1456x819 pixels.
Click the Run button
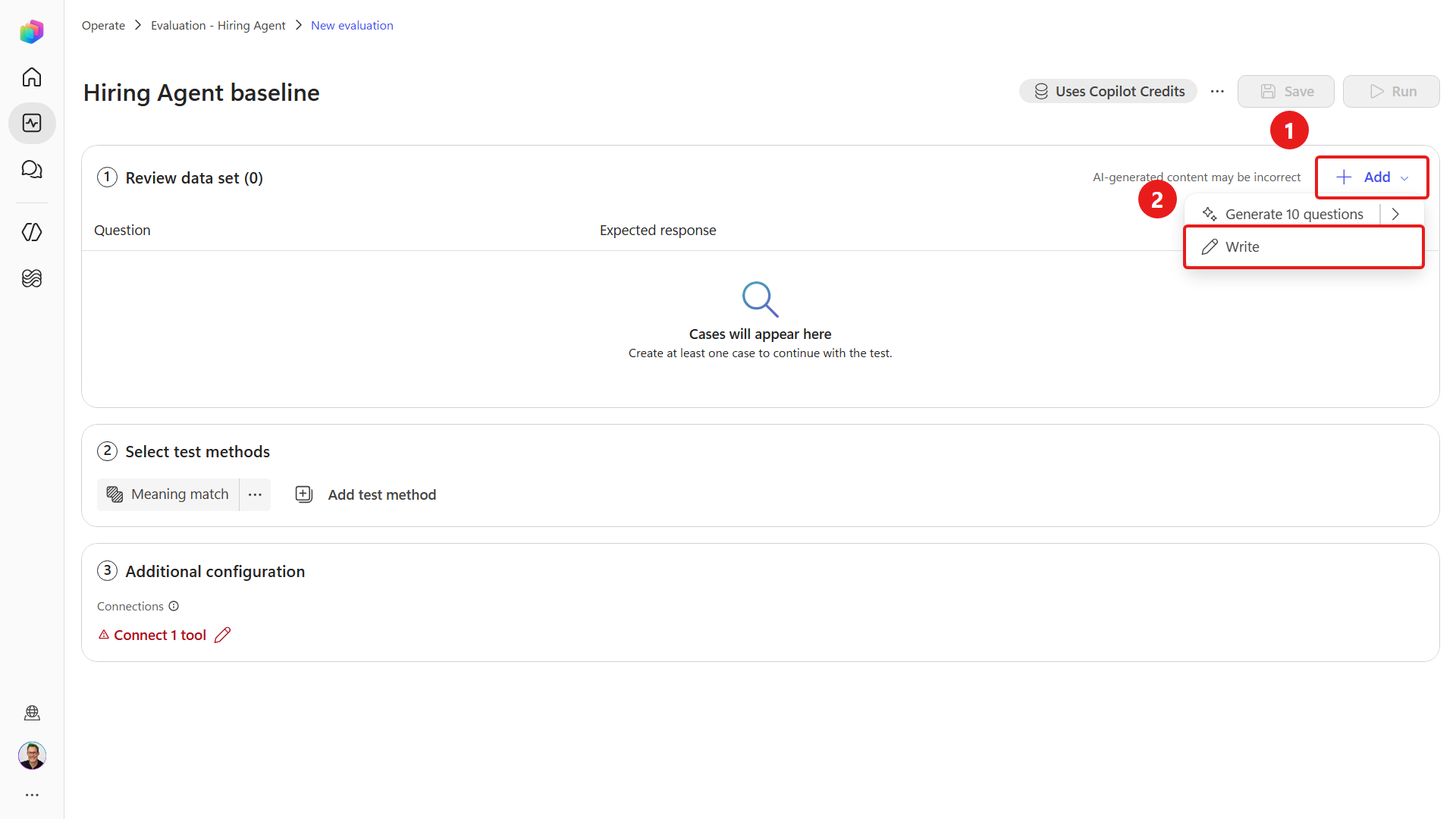click(1392, 91)
